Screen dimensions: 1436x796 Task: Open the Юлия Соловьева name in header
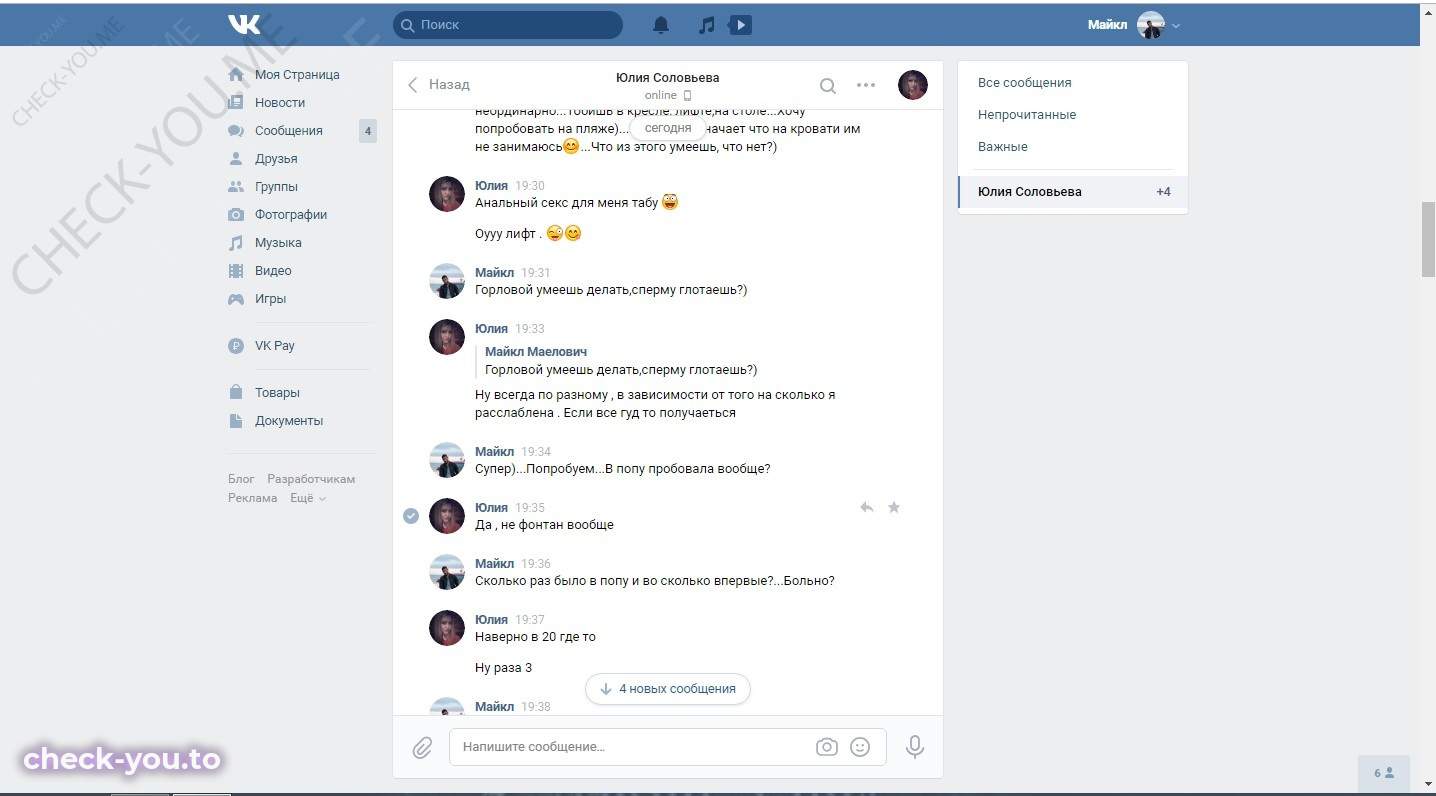[667, 77]
